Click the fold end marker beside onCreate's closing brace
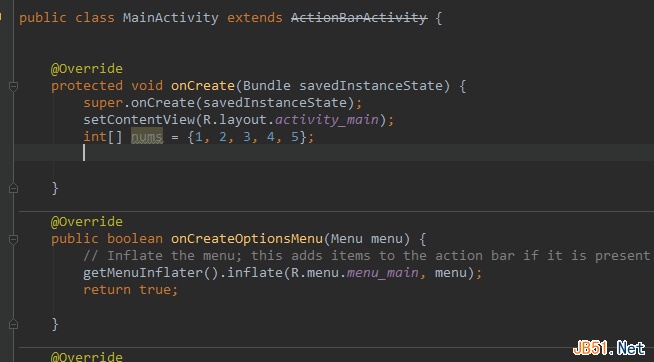 (13, 189)
